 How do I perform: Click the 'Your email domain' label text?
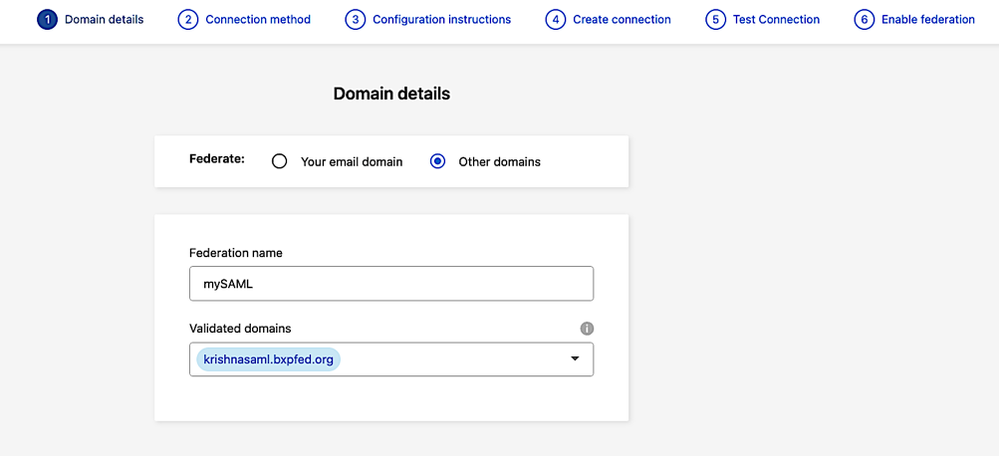click(352, 161)
